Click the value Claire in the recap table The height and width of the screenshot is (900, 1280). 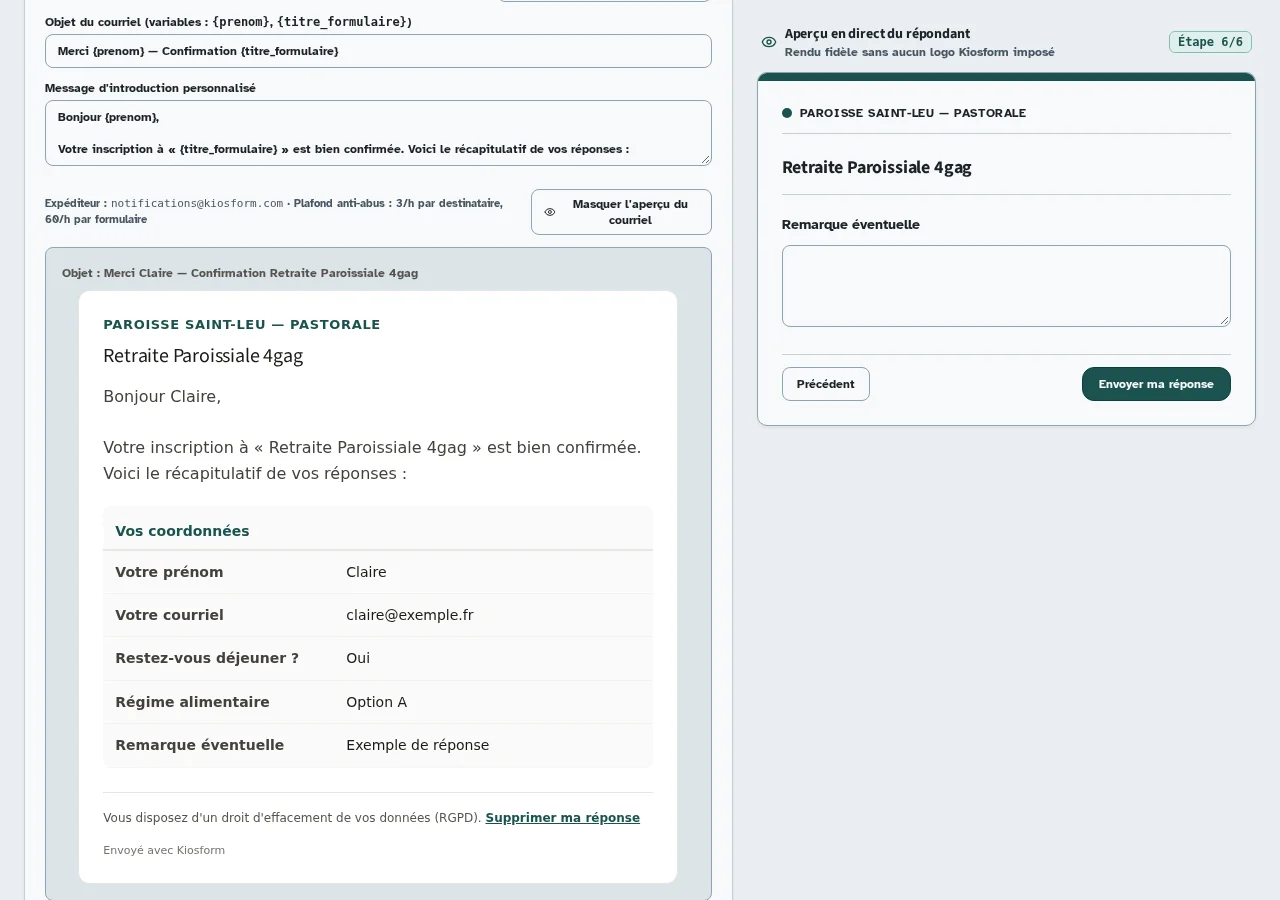[366, 572]
